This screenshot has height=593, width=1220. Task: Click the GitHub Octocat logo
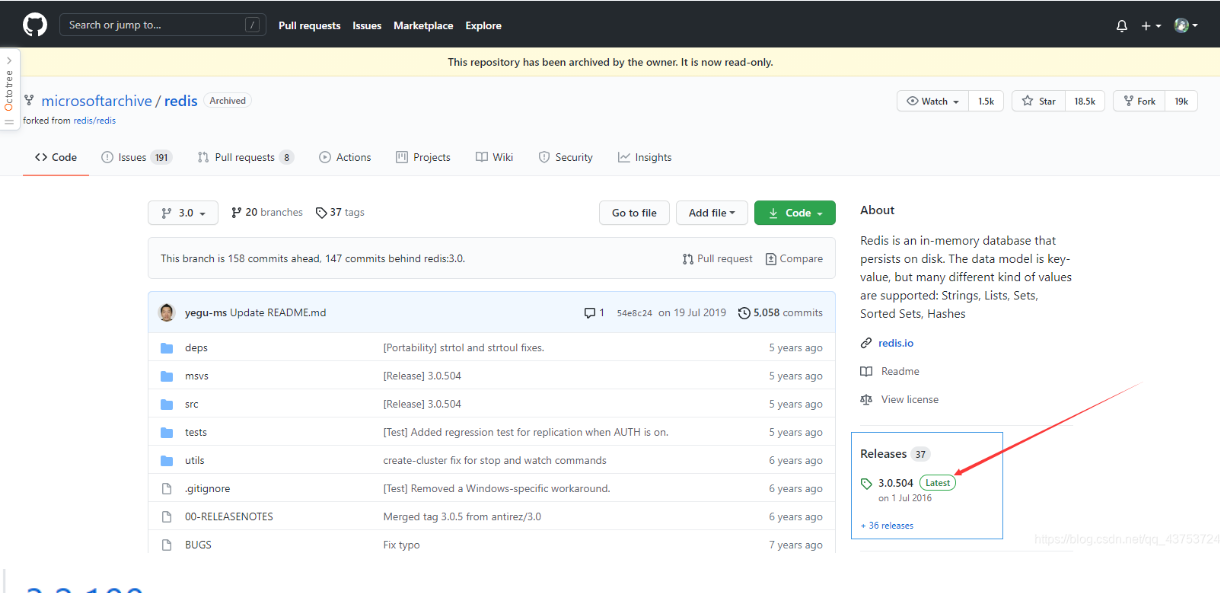click(35, 25)
